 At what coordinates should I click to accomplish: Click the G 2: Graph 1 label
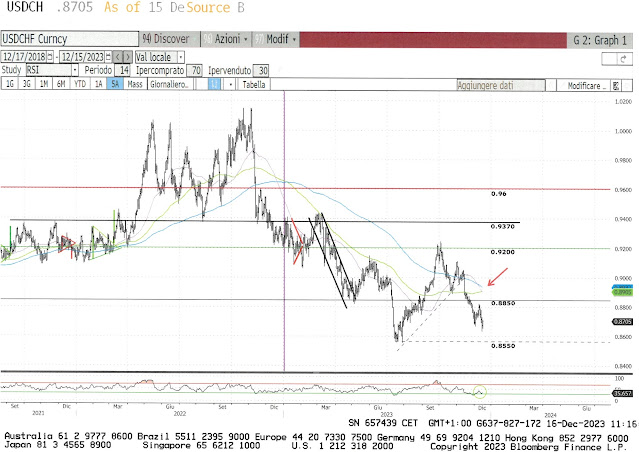599,40
